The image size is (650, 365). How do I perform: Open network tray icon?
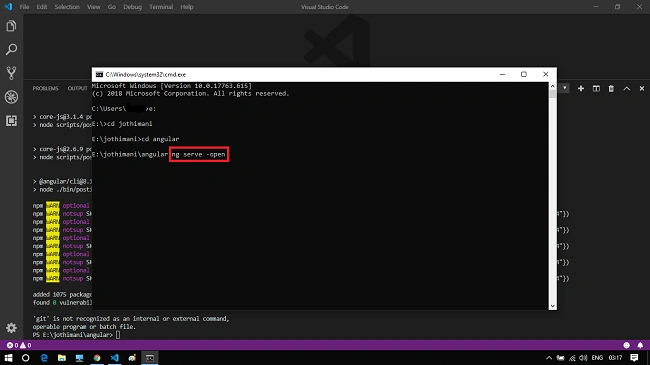point(572,358)
